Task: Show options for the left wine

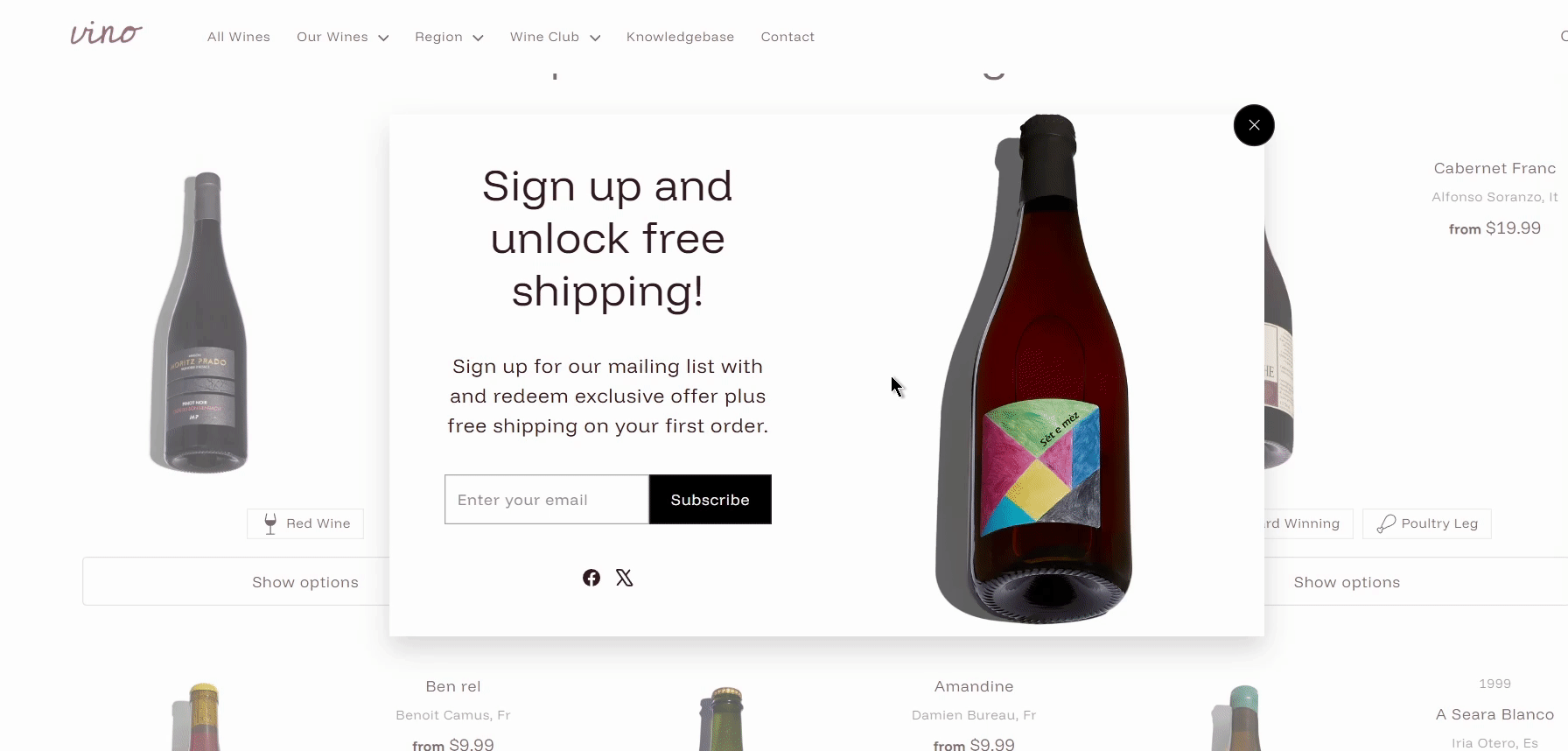Action: [x=236, y=582]
